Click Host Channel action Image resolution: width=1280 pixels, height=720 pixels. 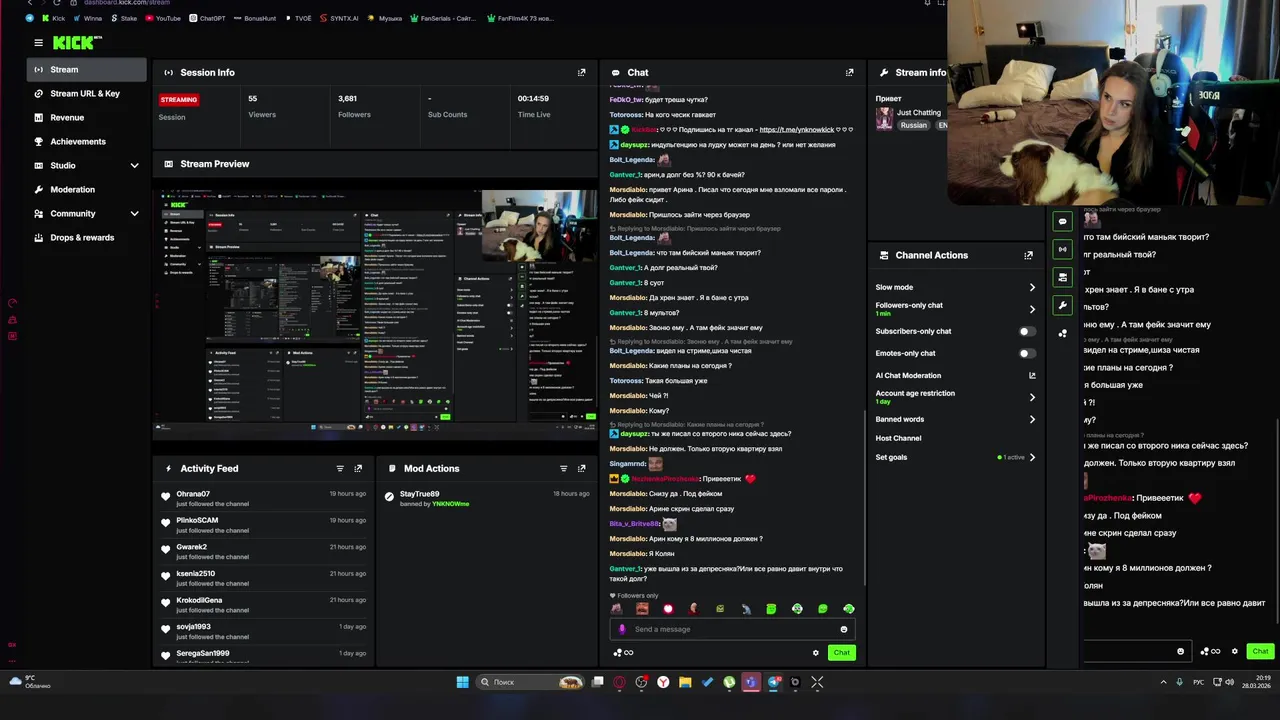pyautogui.click(x=899, y=438)
